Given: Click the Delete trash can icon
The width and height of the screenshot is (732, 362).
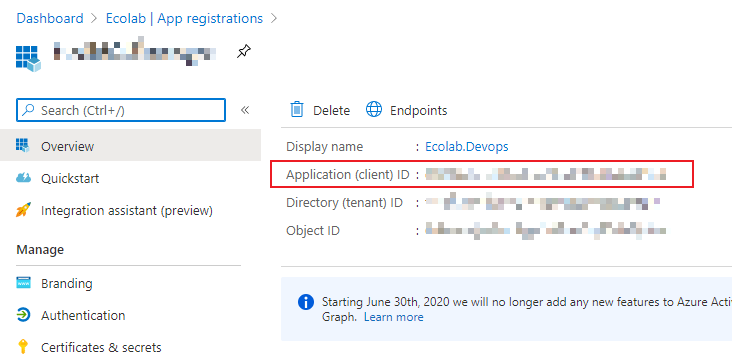Looking at the screenshot, I should coord(297,109).
